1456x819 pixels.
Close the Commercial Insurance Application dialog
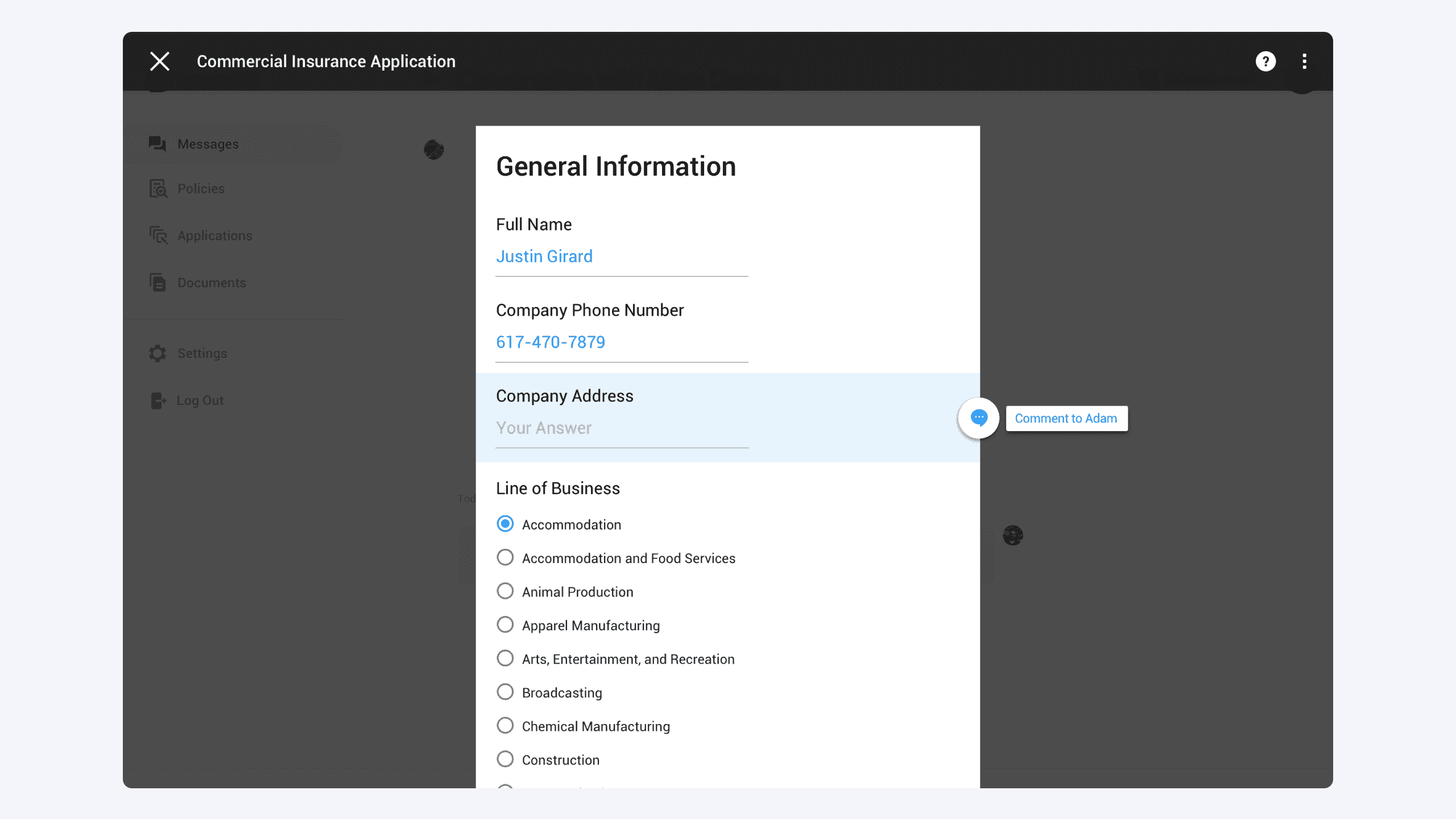coord(160,61)
